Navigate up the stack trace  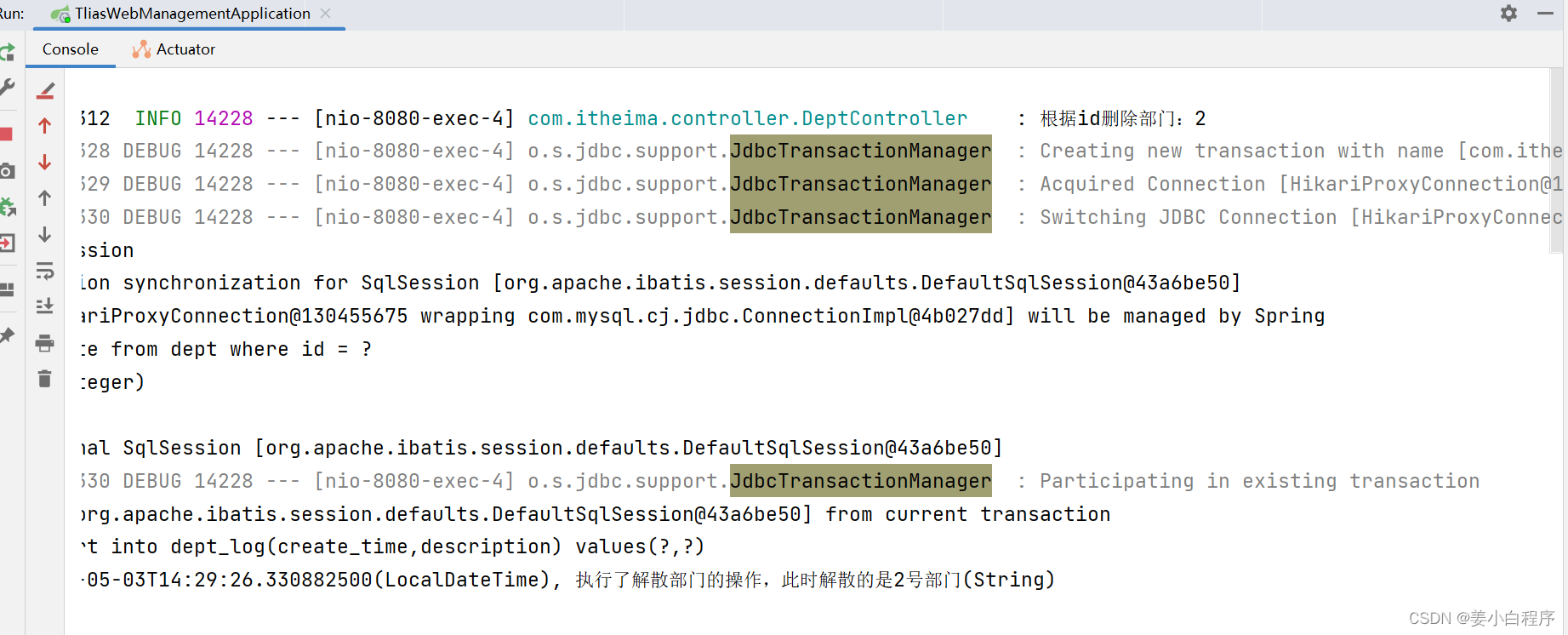[x=44, y=125]
